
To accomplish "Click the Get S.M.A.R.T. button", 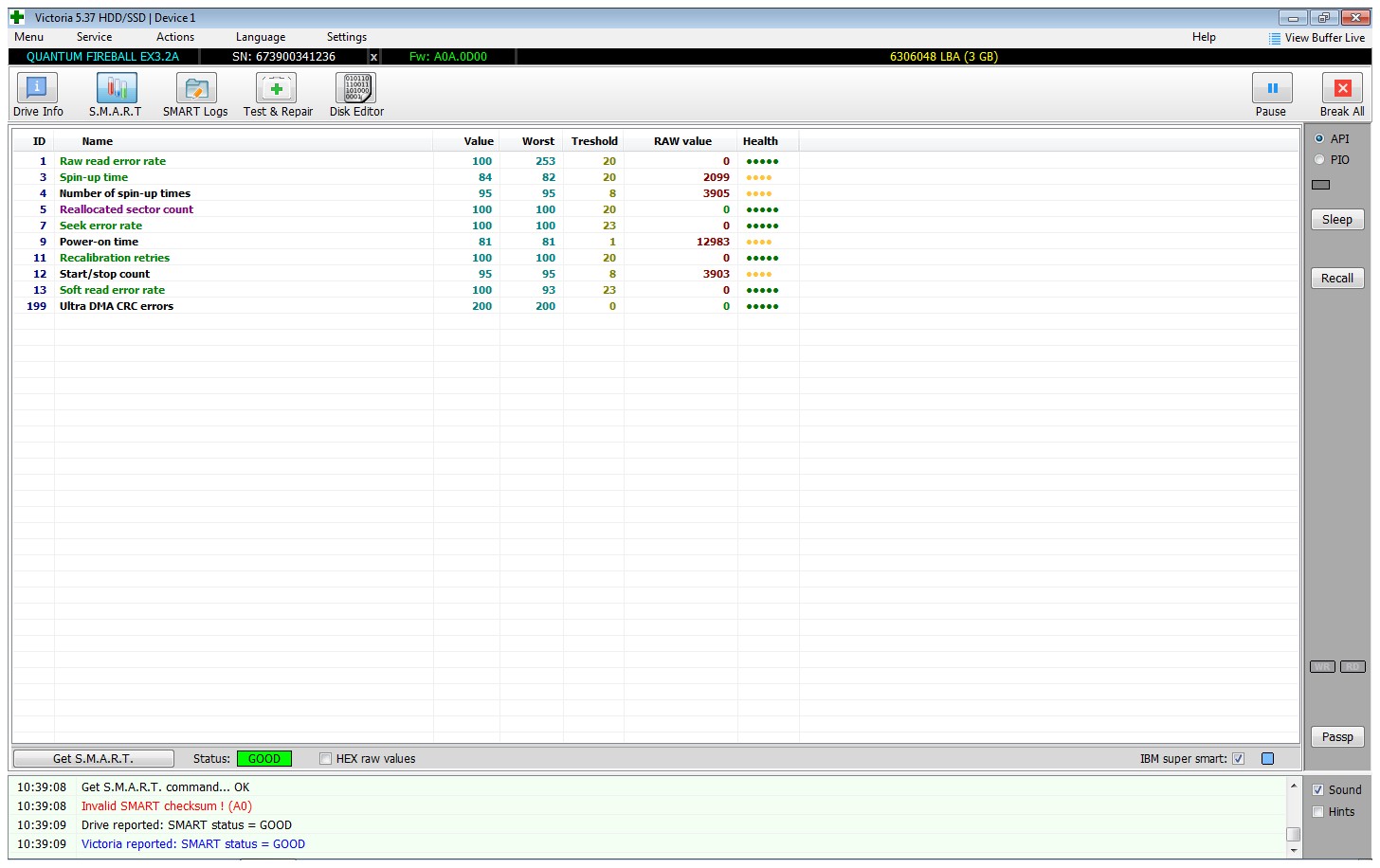I will point(93,758).
